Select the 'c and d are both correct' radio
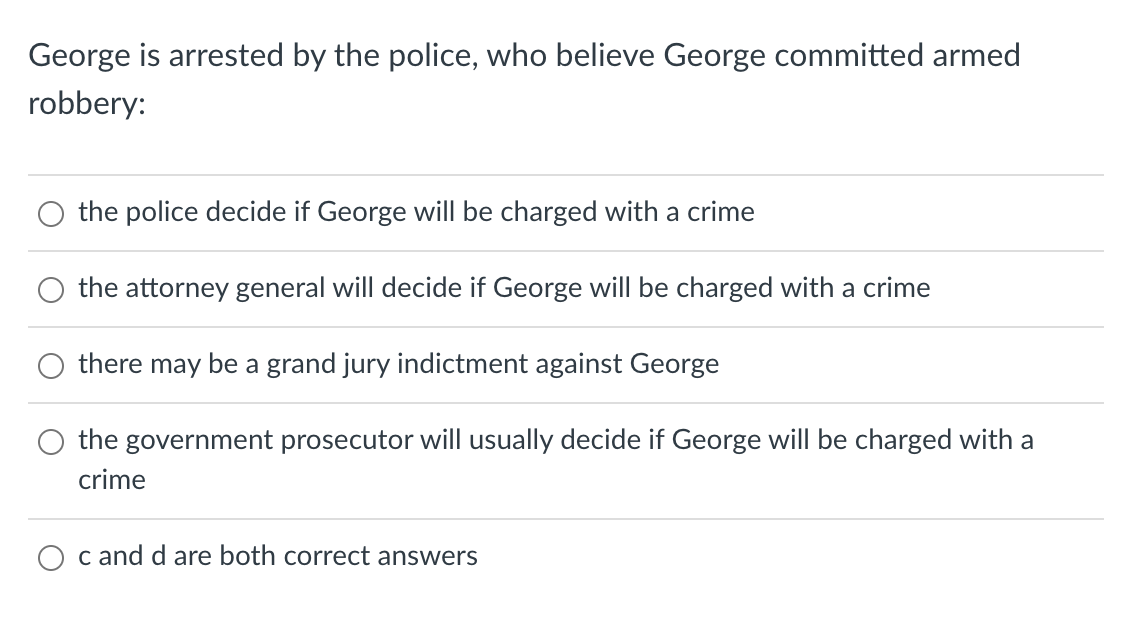1130x632 pixels. tap(50, 558)
